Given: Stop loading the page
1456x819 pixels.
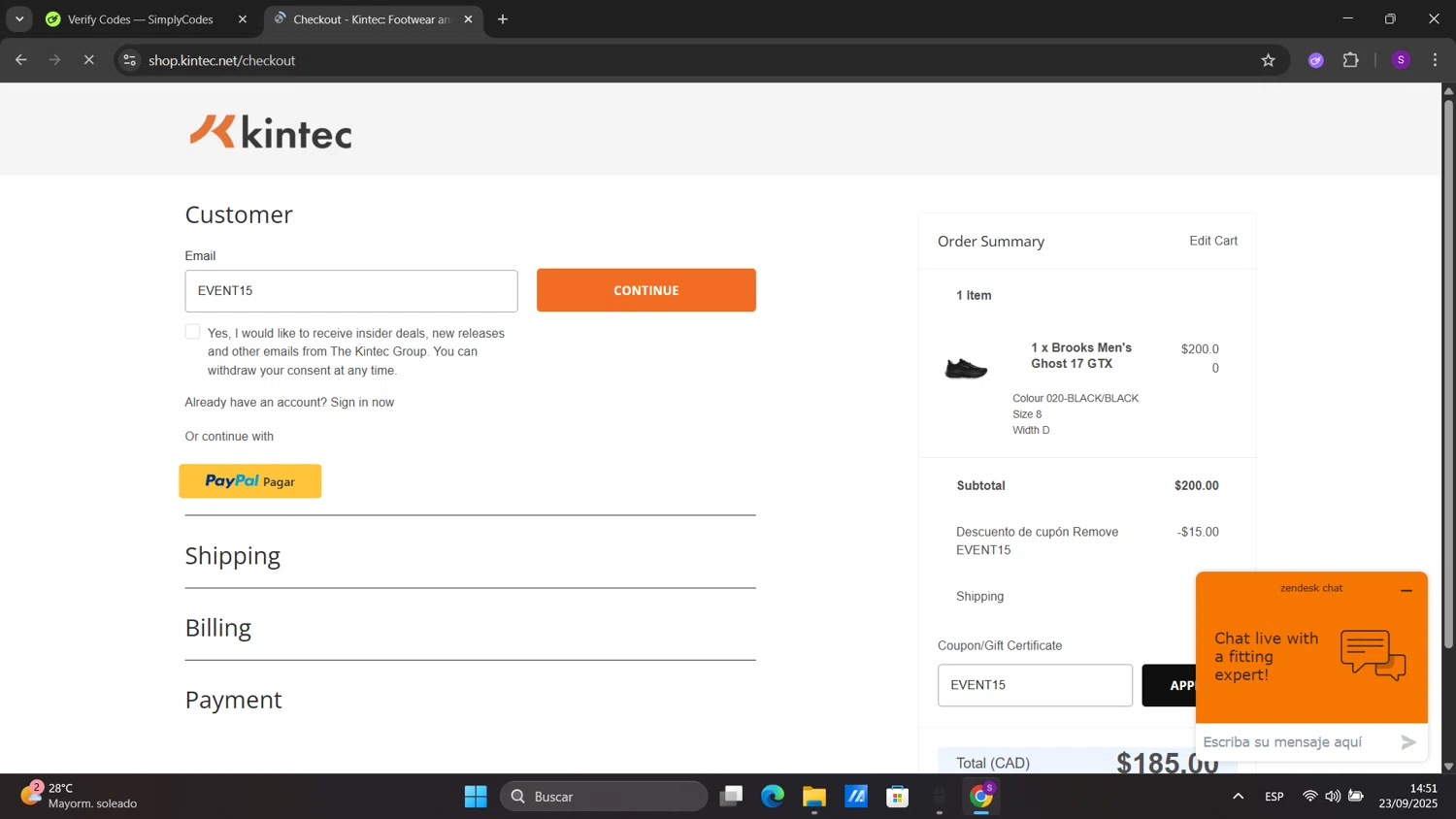Looking at the screenshot, I should (x=88, y=60).
